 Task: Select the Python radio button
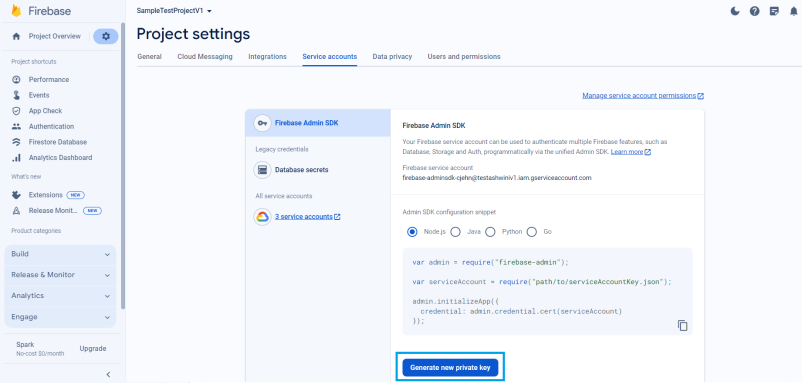[x=490, y=232]
